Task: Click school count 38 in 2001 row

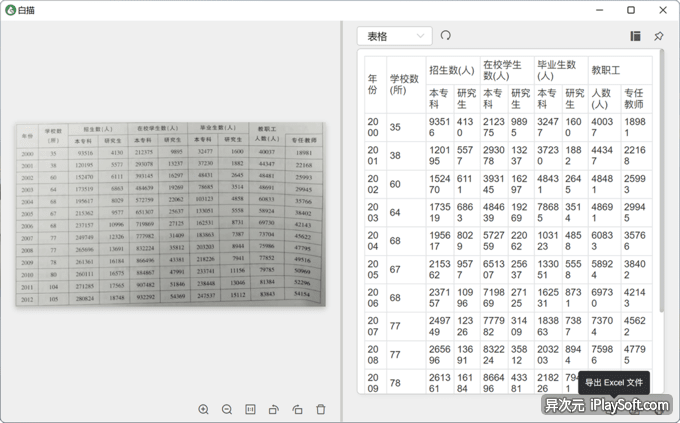Action: coord(406,156)
